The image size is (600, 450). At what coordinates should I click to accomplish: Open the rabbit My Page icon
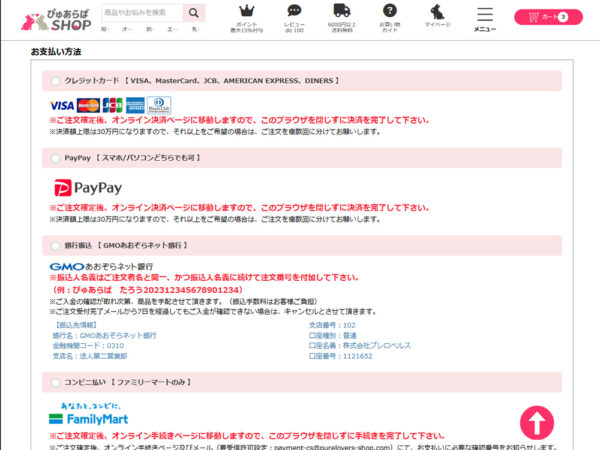(x=437, y=16)
